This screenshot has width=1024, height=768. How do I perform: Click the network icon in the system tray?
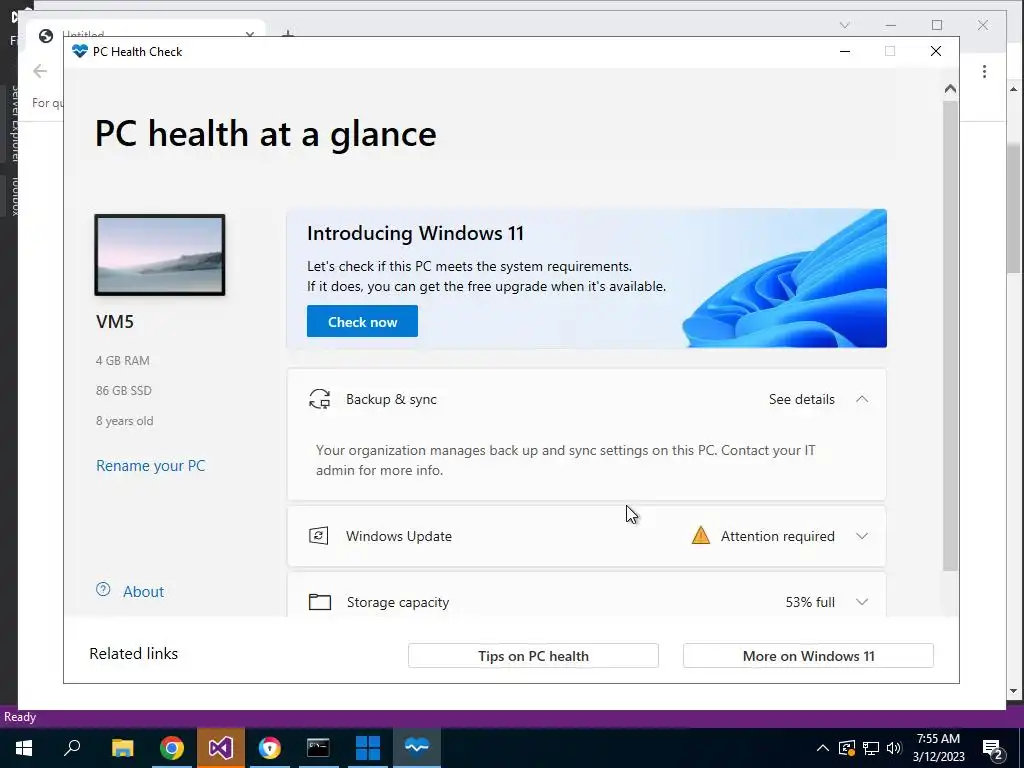coord(871,748)
